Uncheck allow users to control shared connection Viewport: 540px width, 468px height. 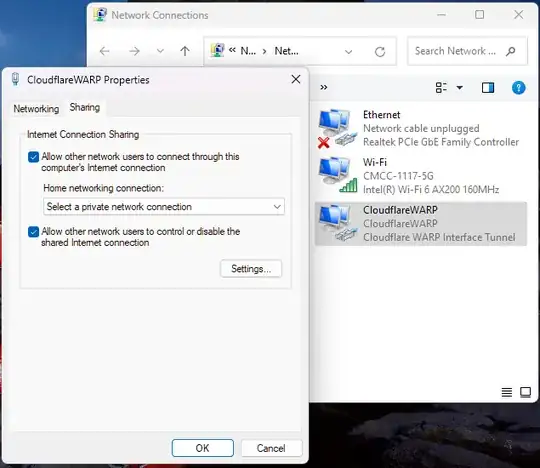(x=33, y=232)
